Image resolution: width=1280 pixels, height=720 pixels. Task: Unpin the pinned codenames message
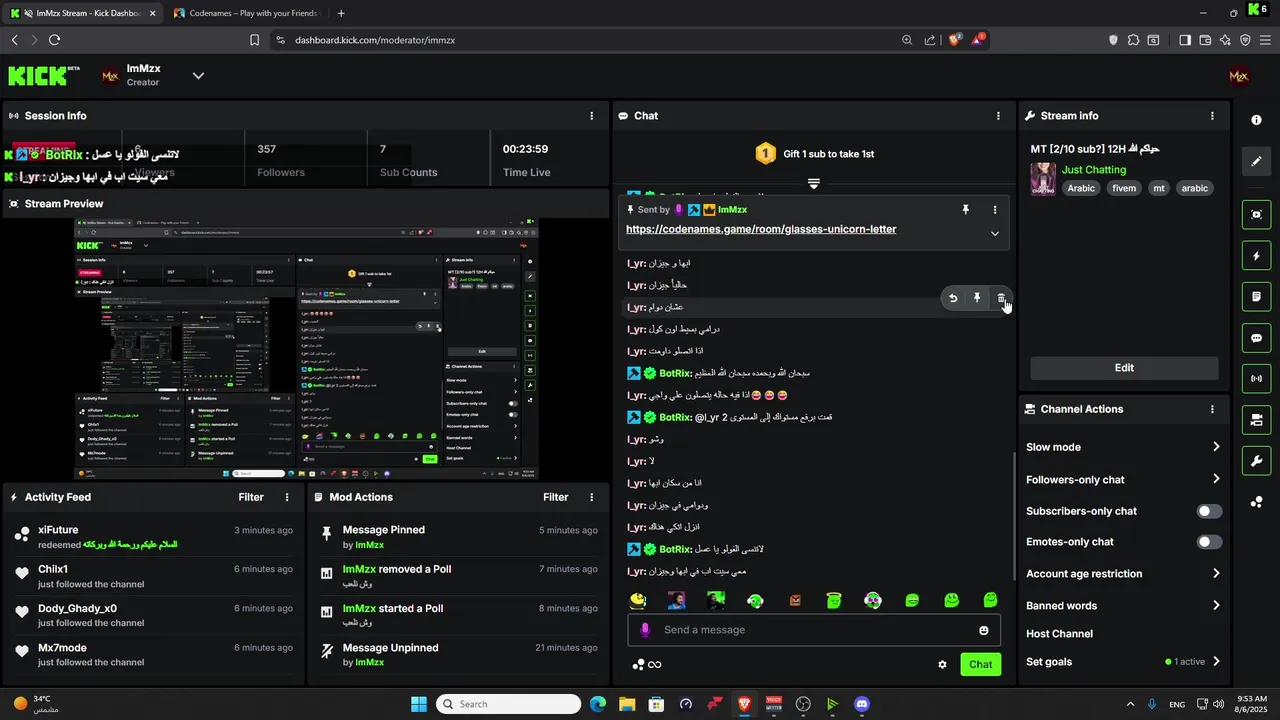click(x=965, y=210)
